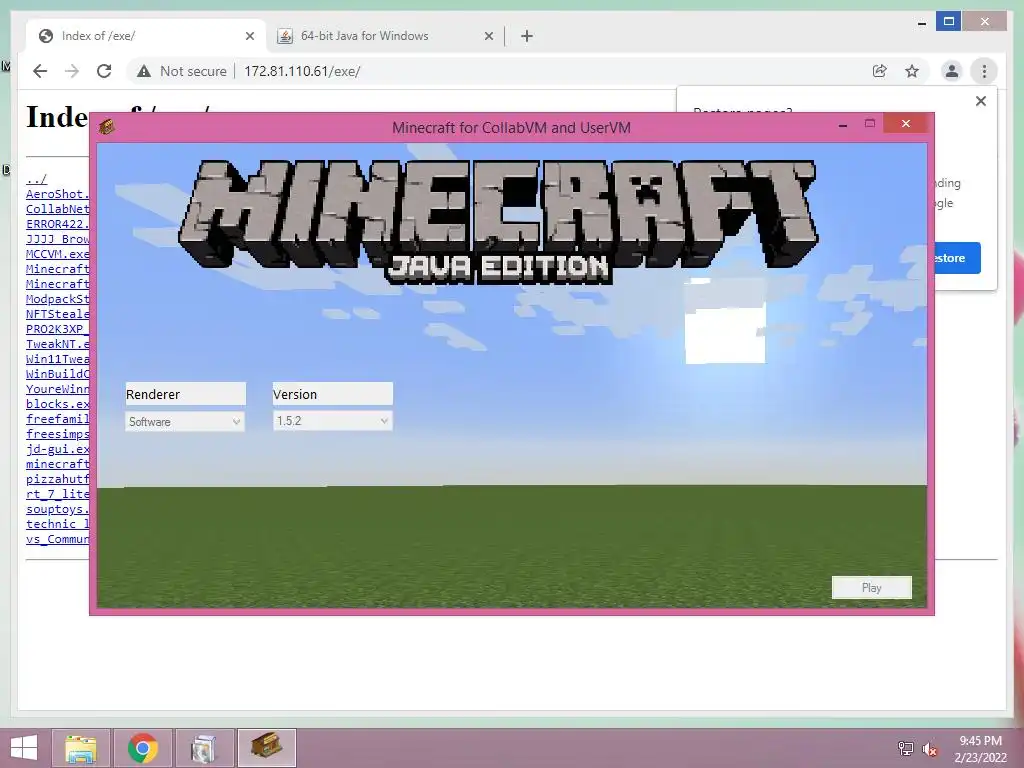Open the pizzahutf link in index

[x=57, y=479]
